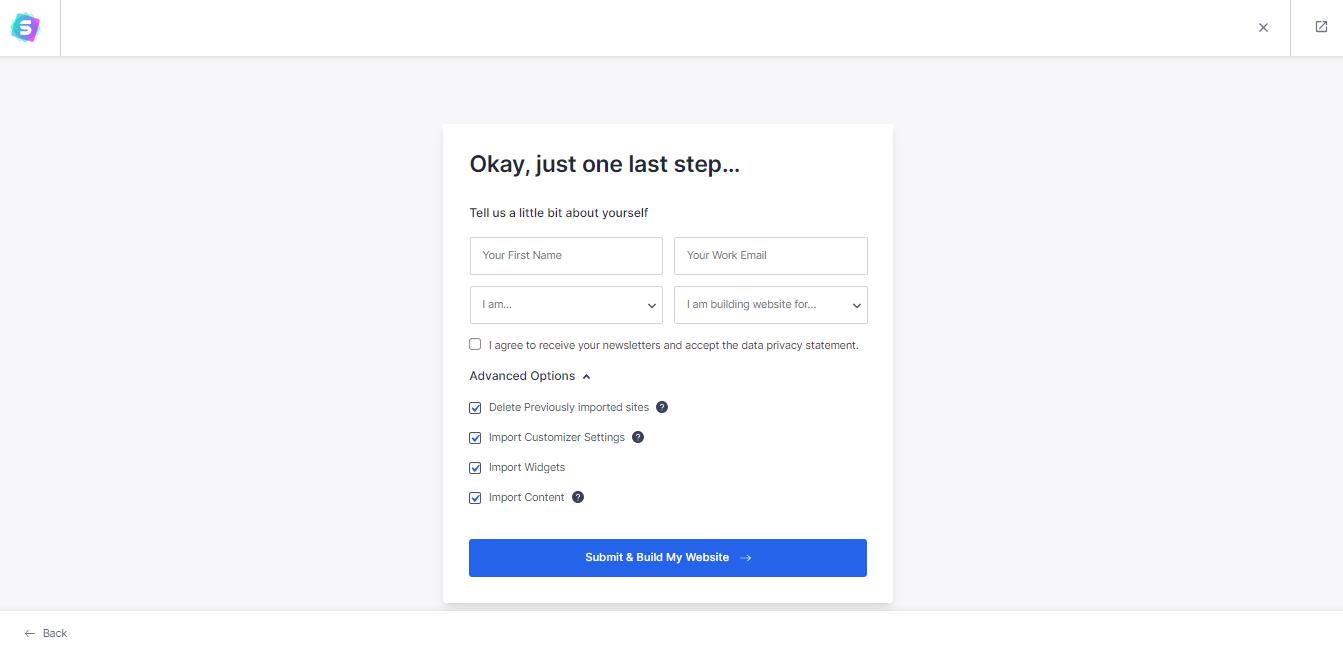Image resolution: width=1343 pixels, height=655 pixels.
Task: Click the Starter Templates logo icon
Action: (25, 28)
